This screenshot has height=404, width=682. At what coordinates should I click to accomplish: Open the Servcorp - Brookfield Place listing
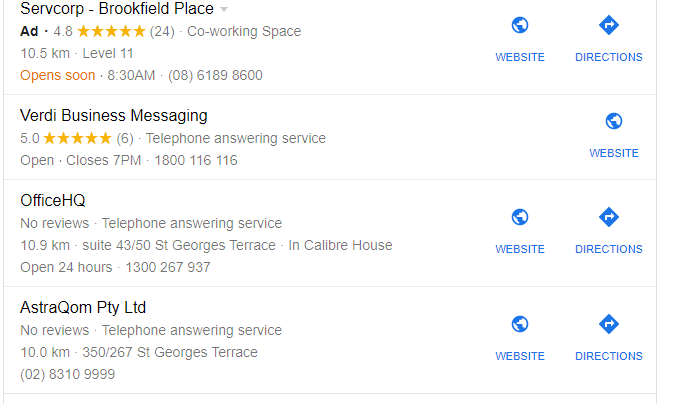pyautogui.click(x=117, y=9)
